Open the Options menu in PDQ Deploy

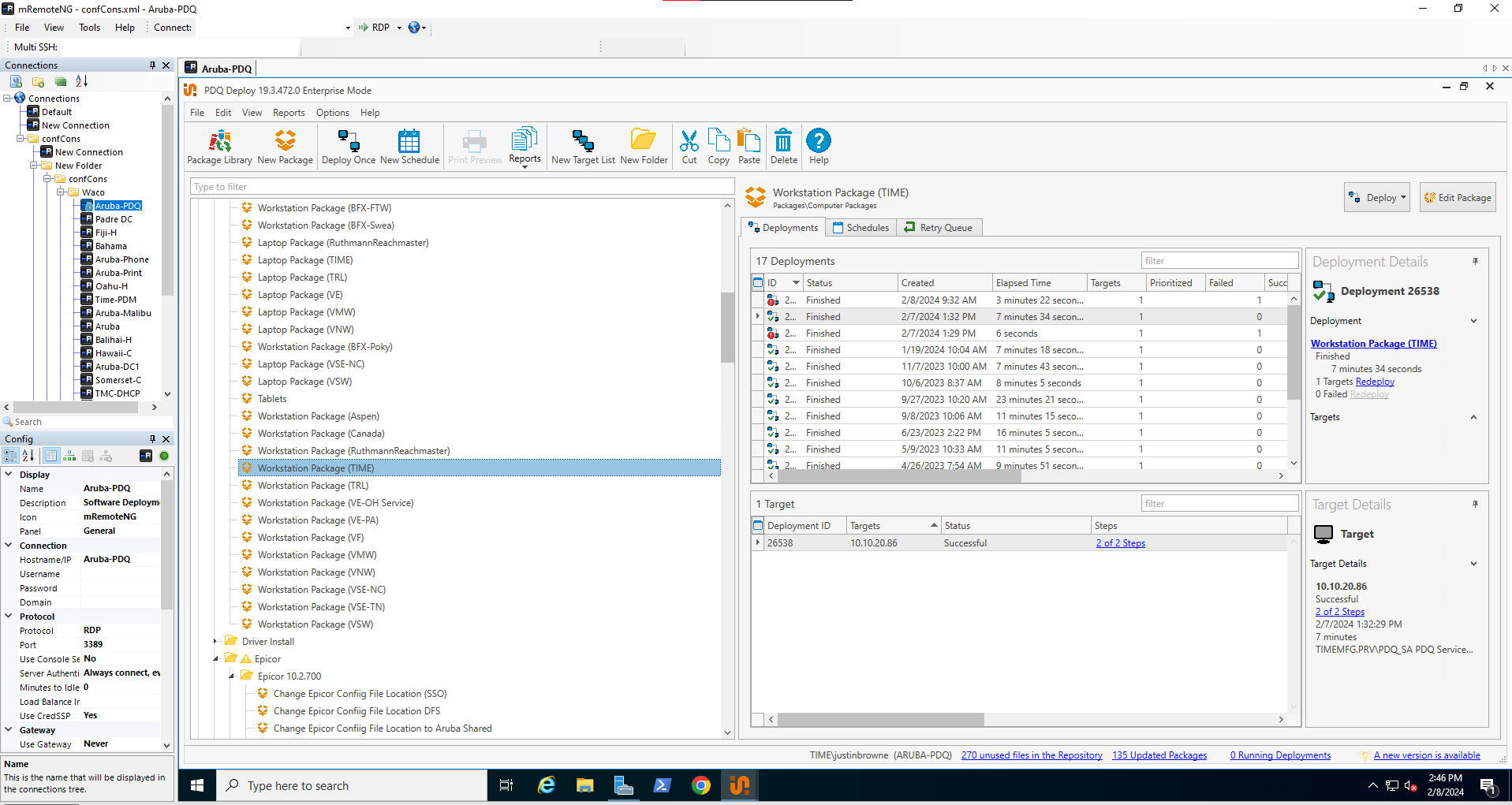tap(333, 113)
